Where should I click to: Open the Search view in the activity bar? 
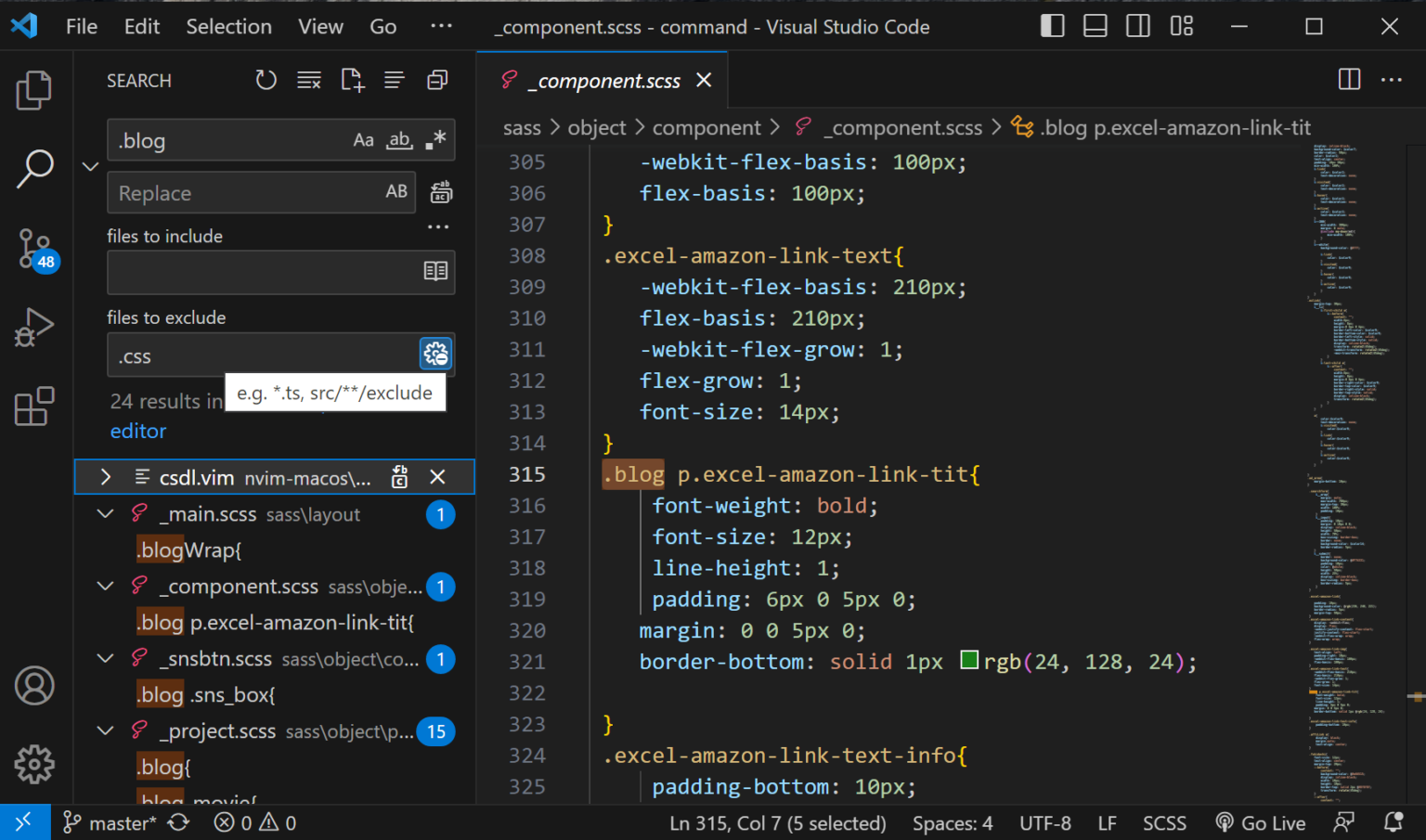click(x=34, y=168)
